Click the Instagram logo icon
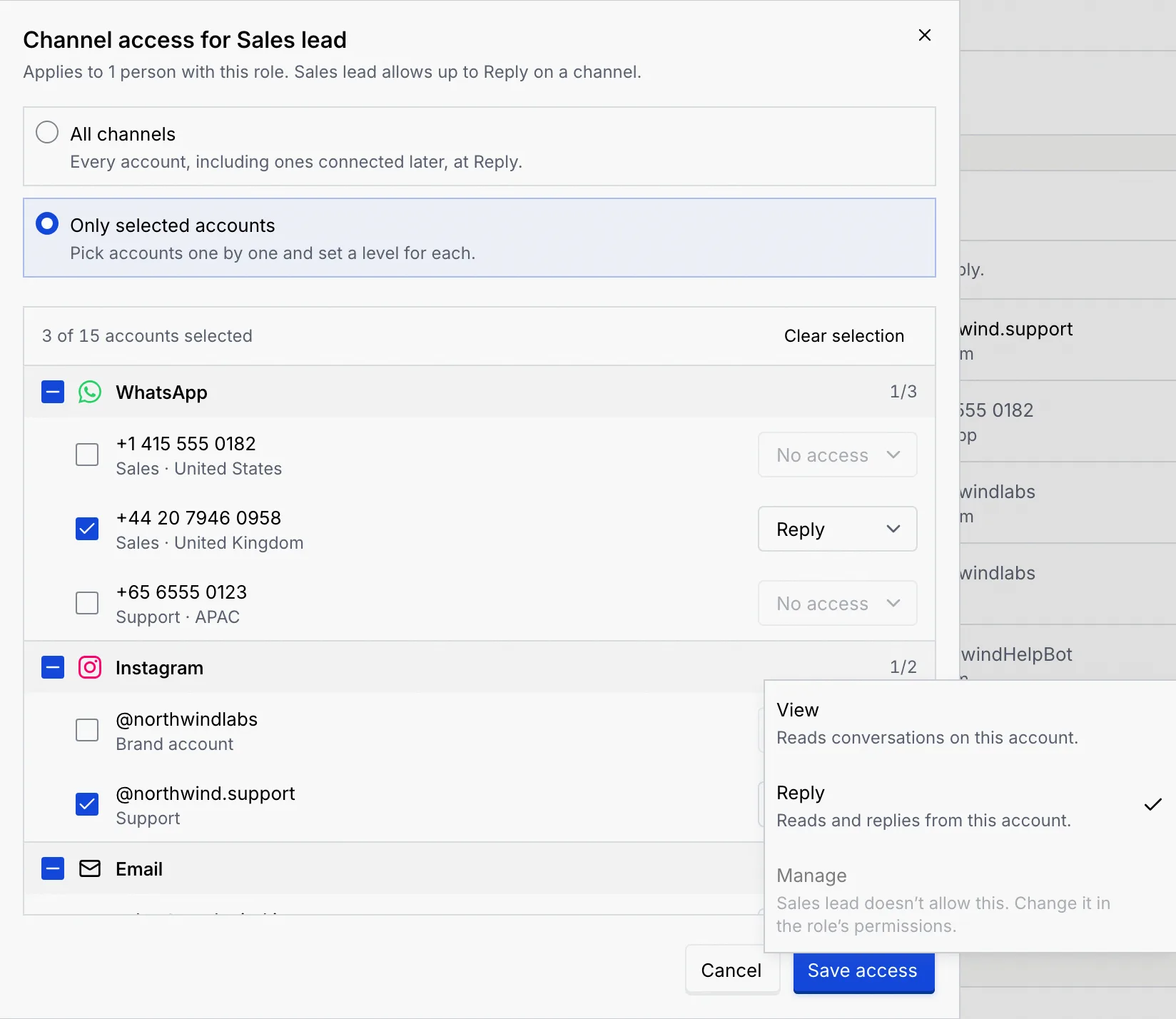Viewport: 1176px width, 1019px height. 90,667
